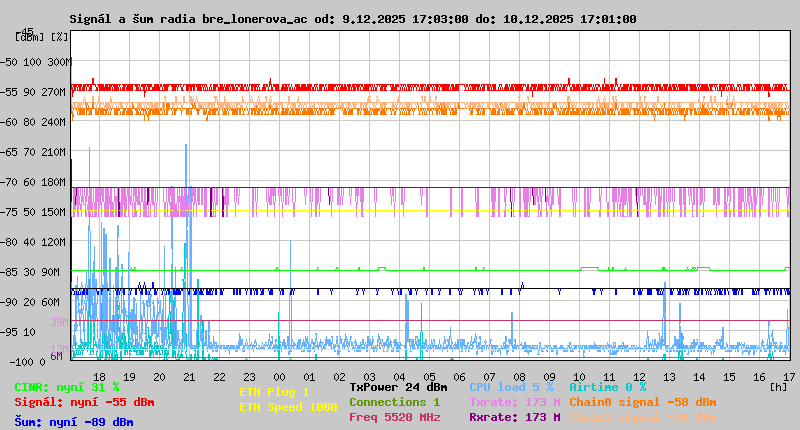Click the 'Chain1 signal -58 dBm' legend text
Image resolution: width=800 pixels, height=430 pixels.
point(643,417)
